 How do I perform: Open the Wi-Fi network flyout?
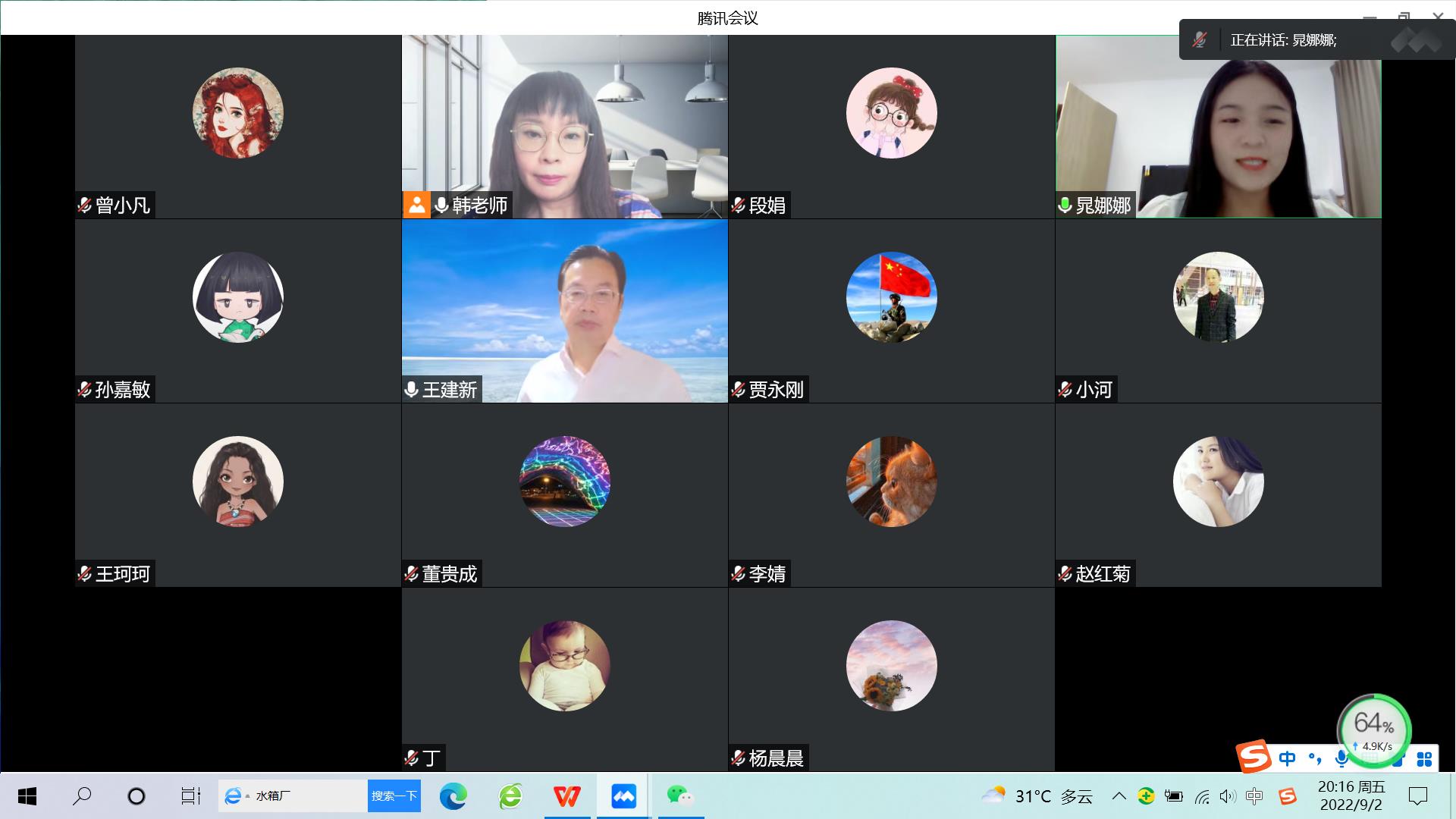pyautogui.click(x=1202, y=796)
